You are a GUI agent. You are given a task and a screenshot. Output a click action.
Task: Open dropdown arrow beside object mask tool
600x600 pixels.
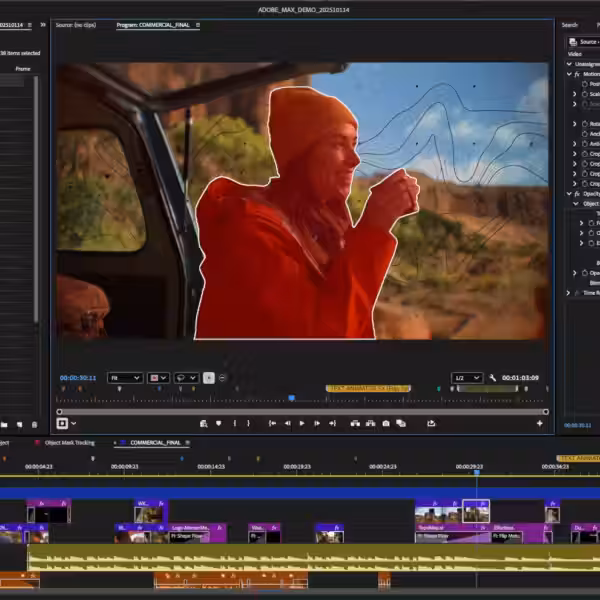[x=73, y=423]
